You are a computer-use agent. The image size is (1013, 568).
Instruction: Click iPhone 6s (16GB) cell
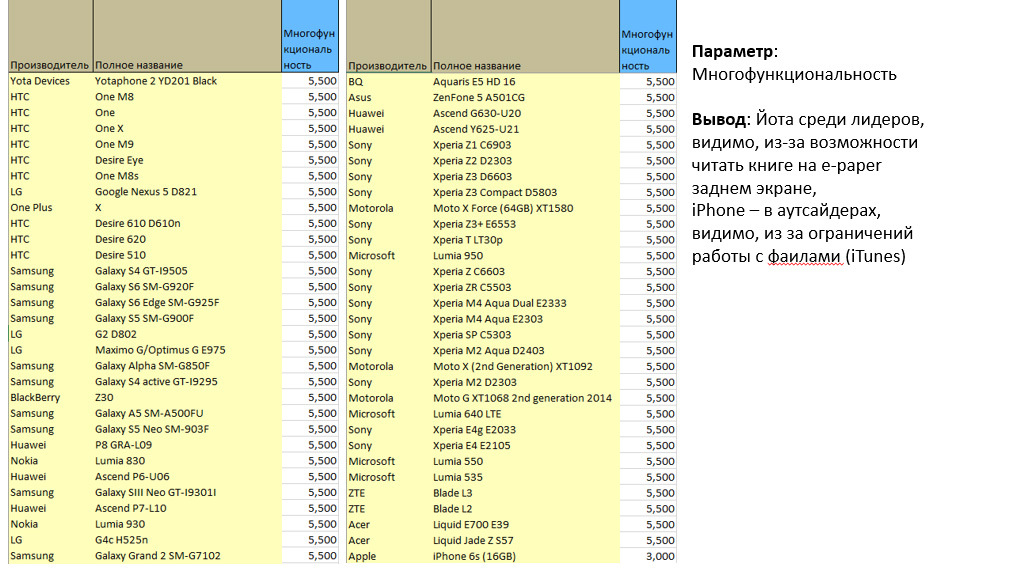coord(525,556)
